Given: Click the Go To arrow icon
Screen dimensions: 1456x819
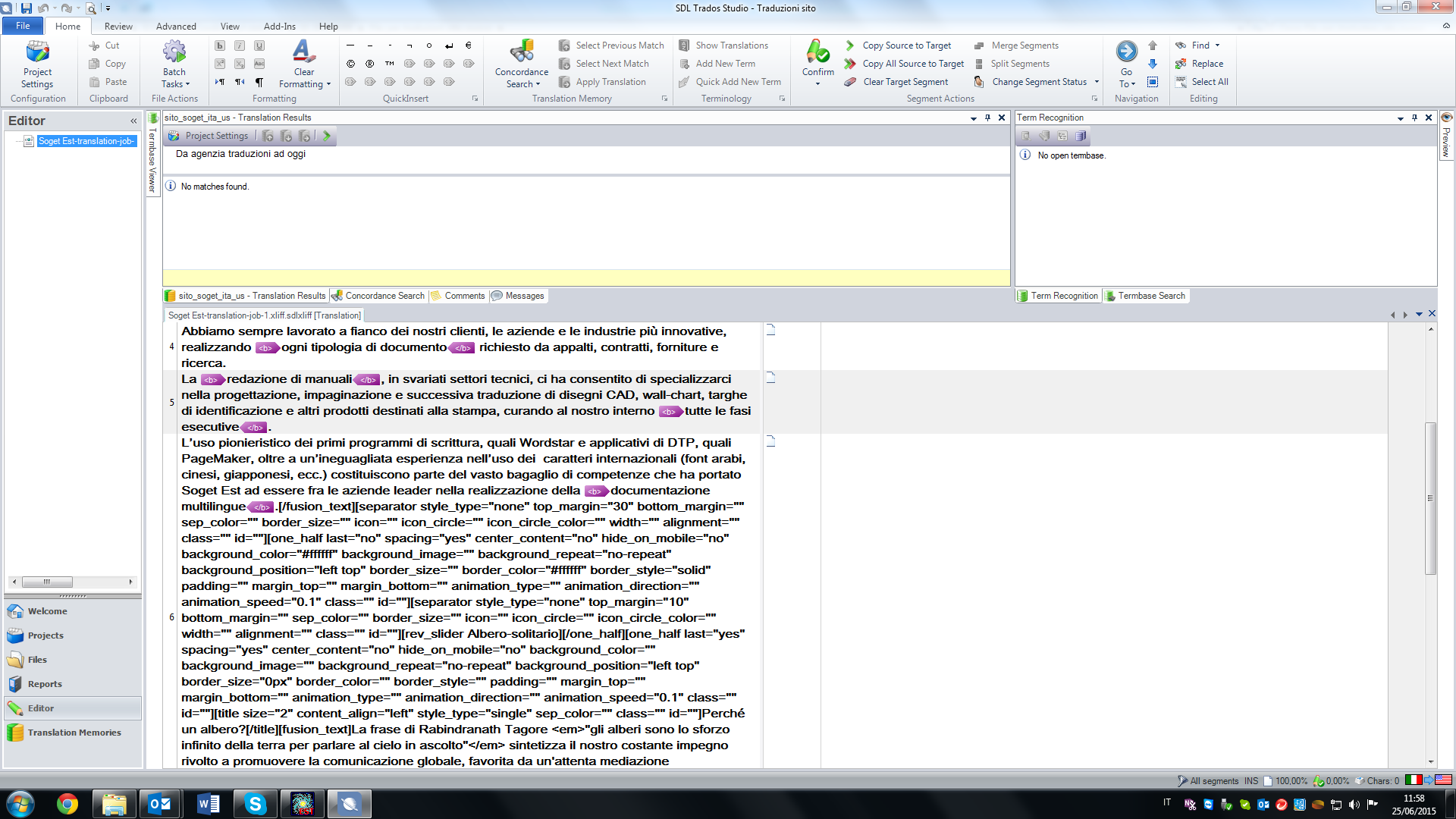Looking at the screenshot, I should pos(1127,52).
